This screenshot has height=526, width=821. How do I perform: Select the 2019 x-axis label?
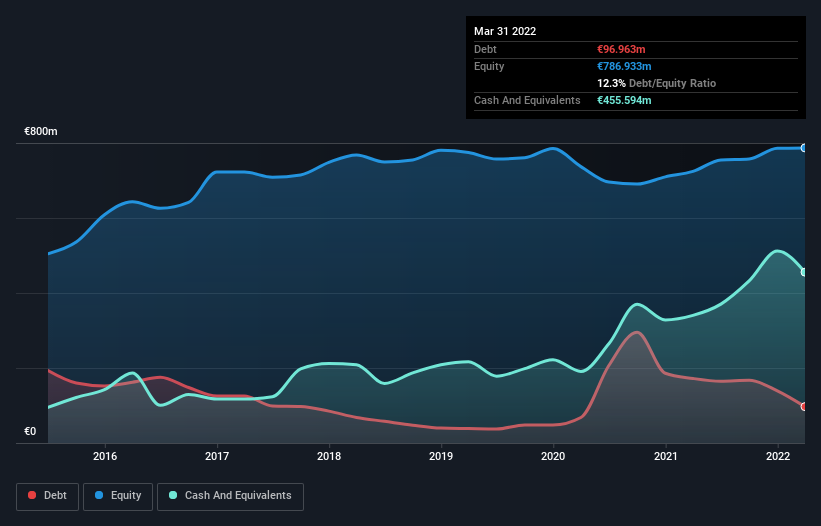(441, 456)
